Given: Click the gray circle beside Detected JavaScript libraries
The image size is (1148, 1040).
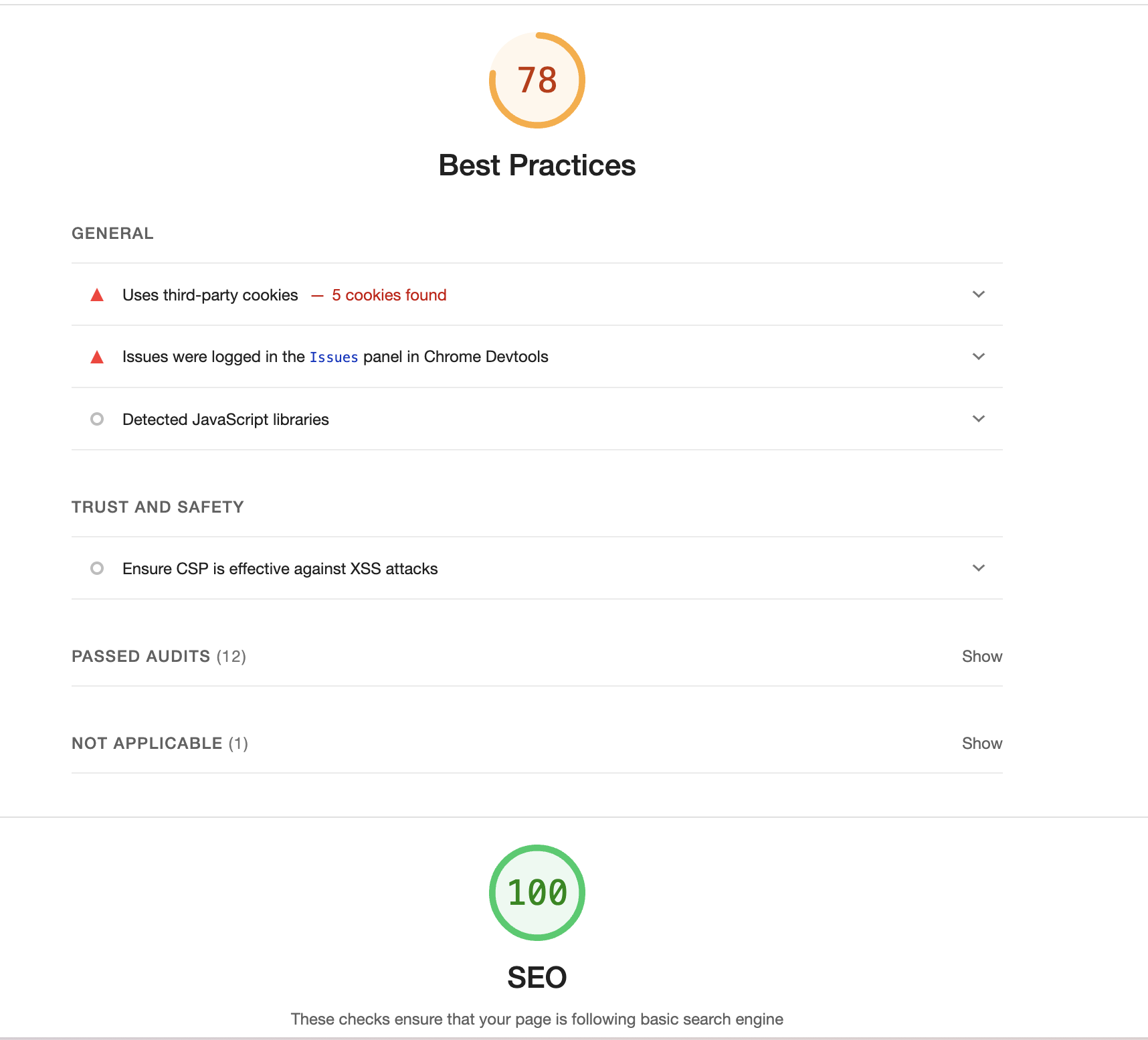Looking at the screenshot, I should click(x=97, y=419).
